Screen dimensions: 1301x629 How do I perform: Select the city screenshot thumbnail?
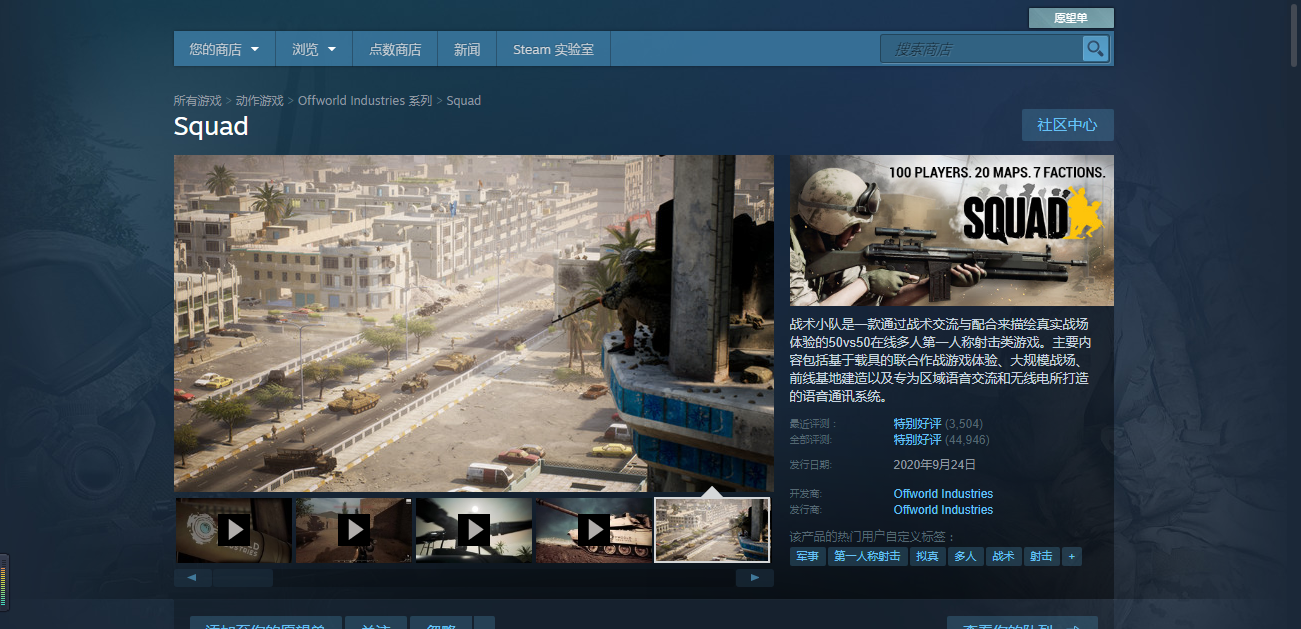[712, 530]
